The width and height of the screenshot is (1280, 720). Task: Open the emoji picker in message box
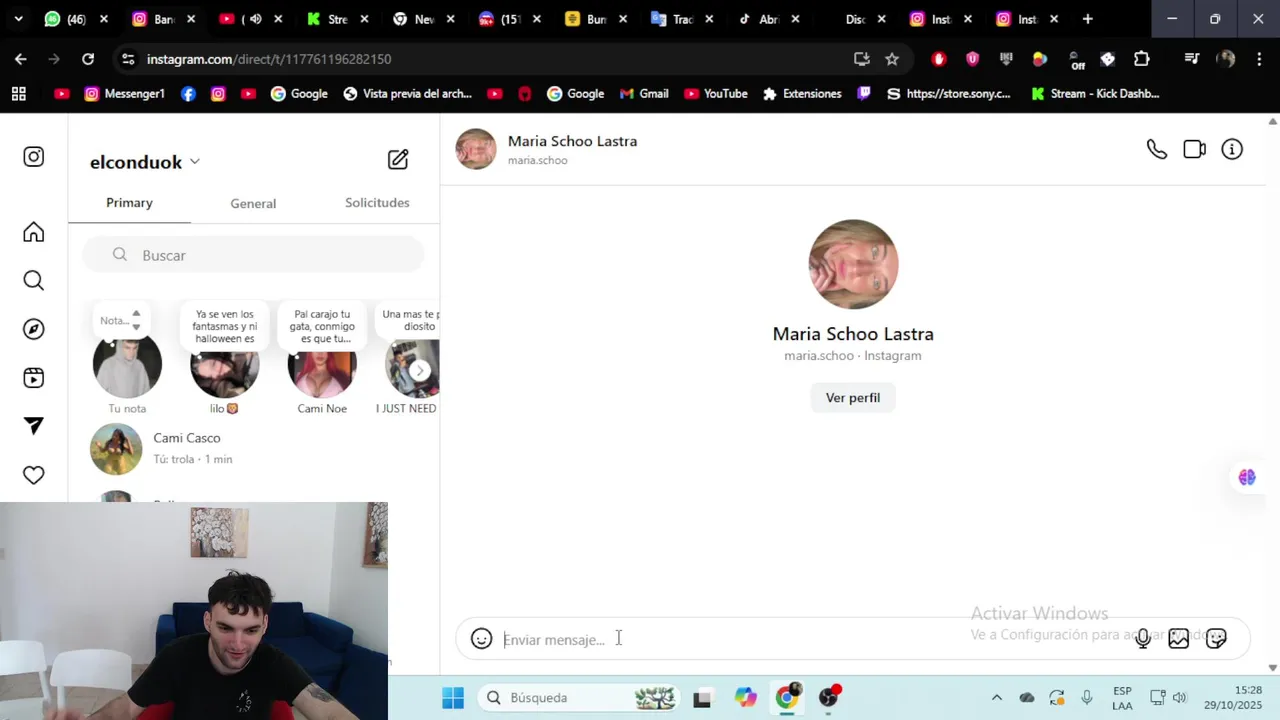point(482,639)
